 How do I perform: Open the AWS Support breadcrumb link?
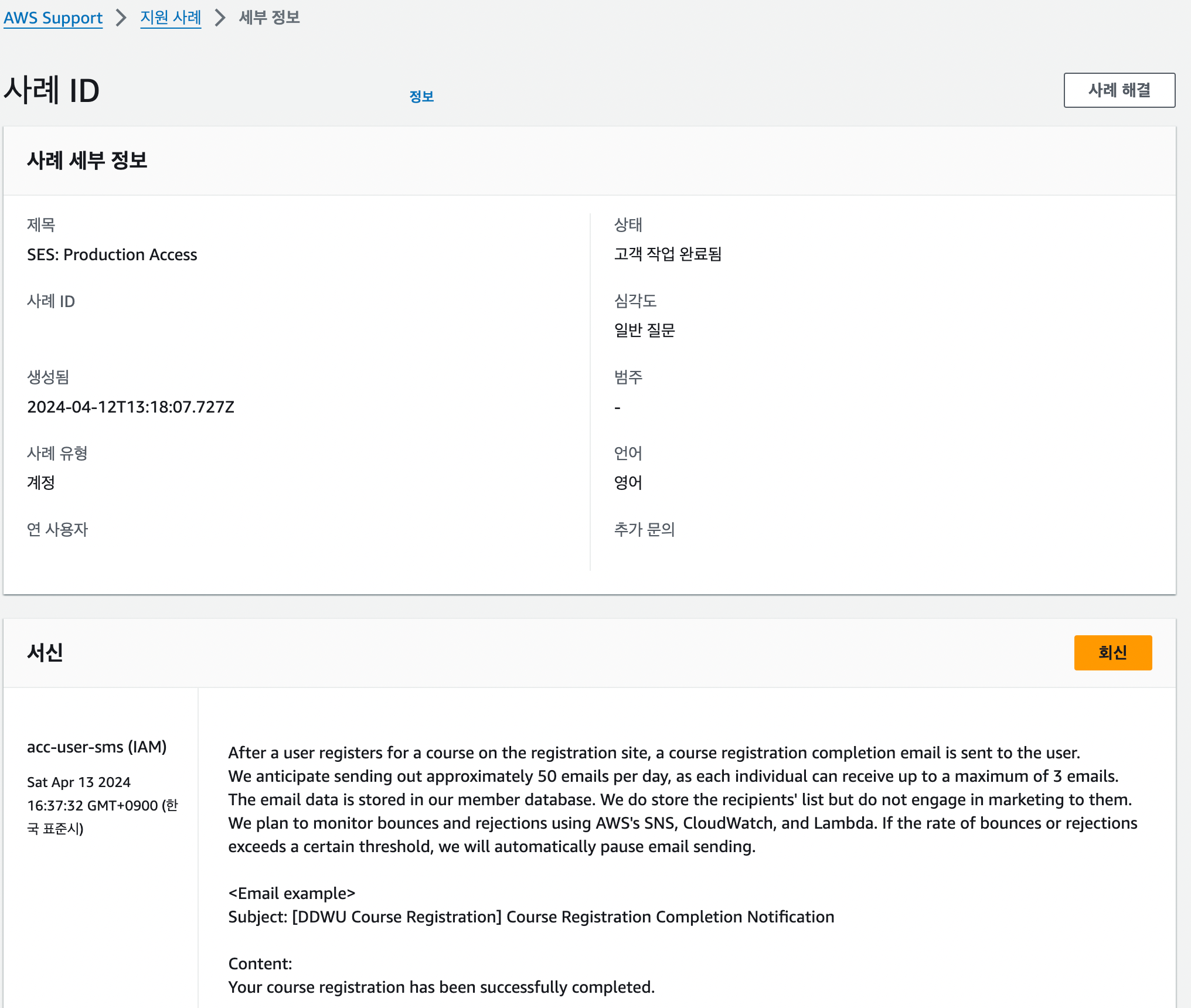(x=53, y=18)
